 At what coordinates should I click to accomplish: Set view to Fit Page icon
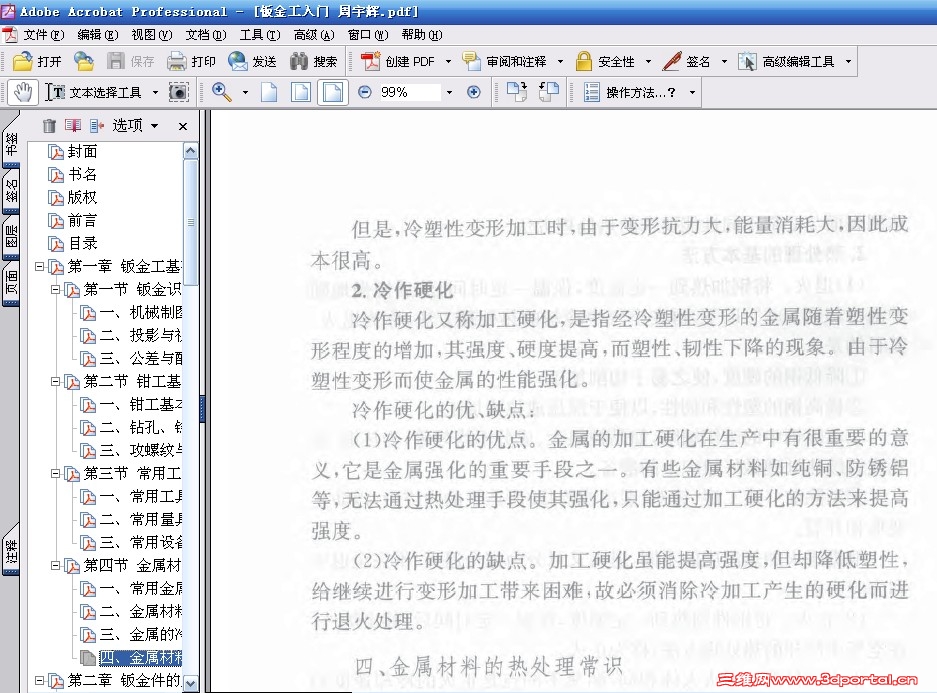(x=301, y=92)
